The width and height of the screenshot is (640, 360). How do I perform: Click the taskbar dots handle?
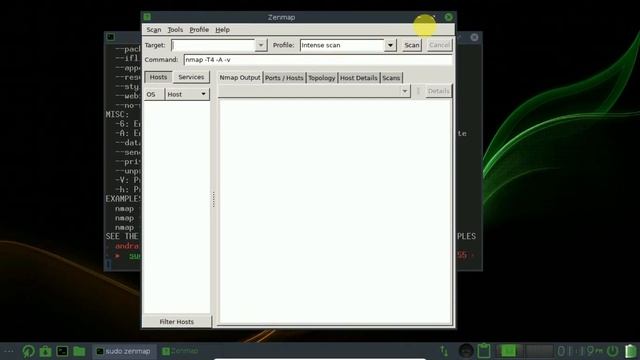tap(9, 351)
